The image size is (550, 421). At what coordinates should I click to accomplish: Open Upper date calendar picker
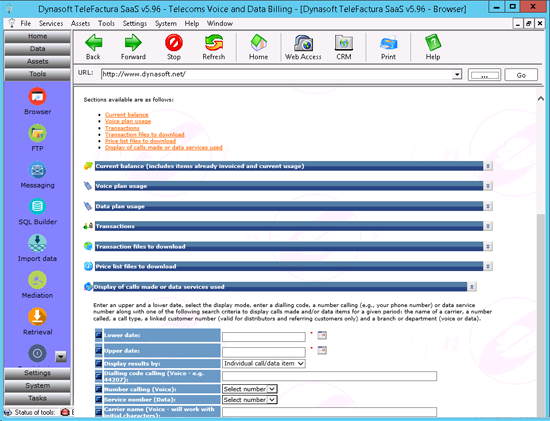[x=322, y=350]
